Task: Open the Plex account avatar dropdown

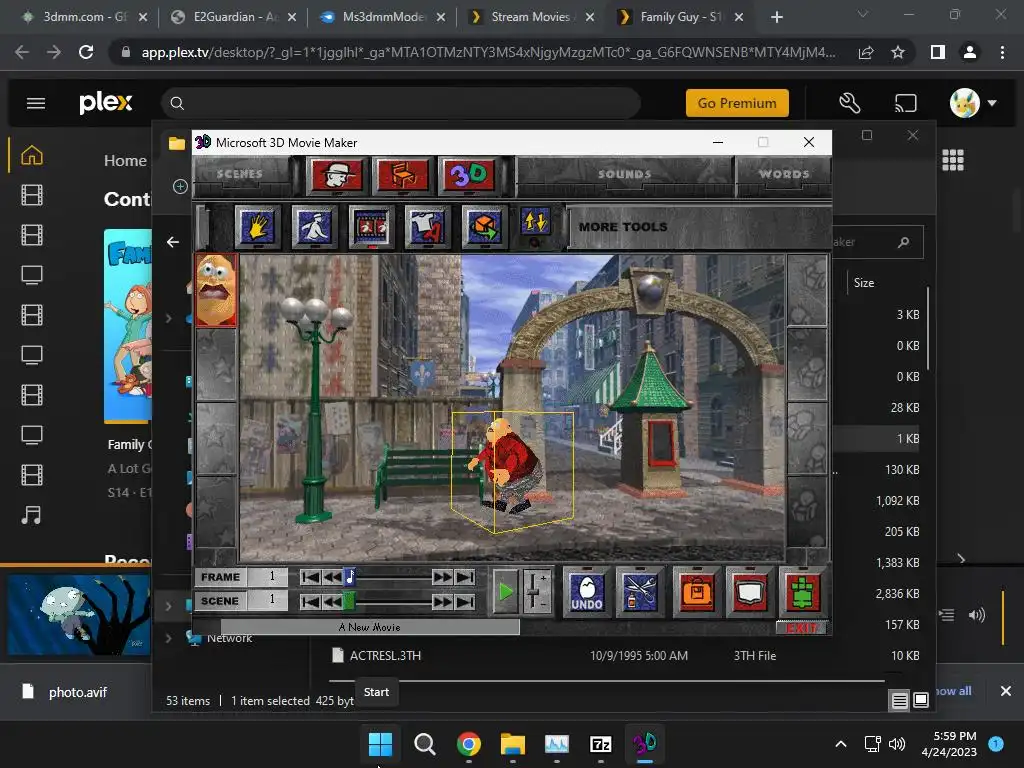Action: [972, 103]
